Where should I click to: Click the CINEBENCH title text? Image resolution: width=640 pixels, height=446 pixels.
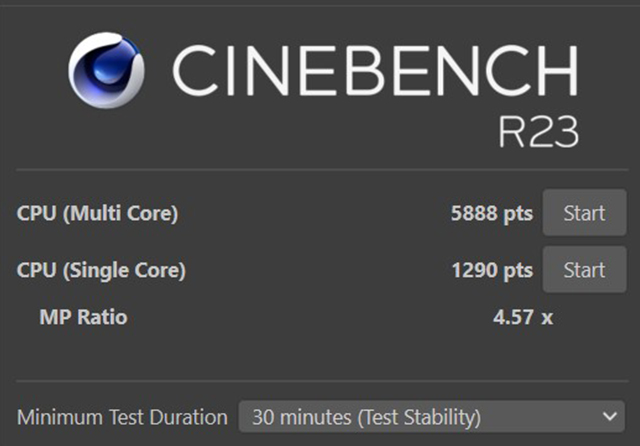point(375,72)
